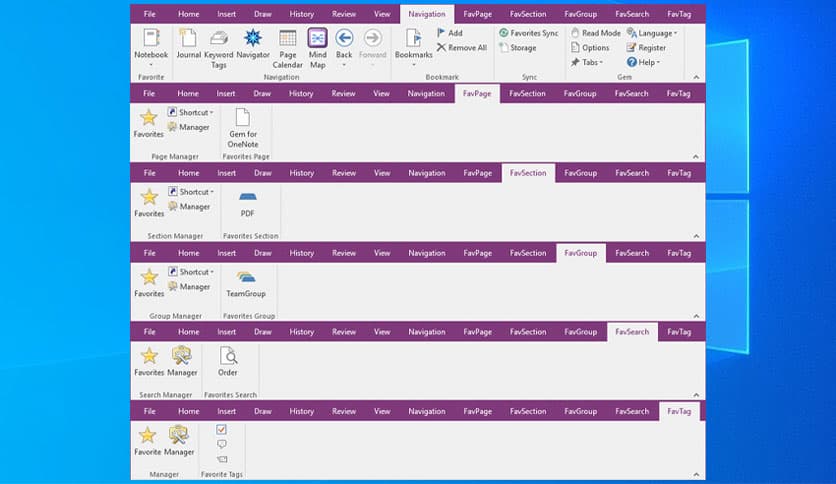Click Remove All bookmarks
The height and width of the screenshot is (484, 836).
click(462, 47)
